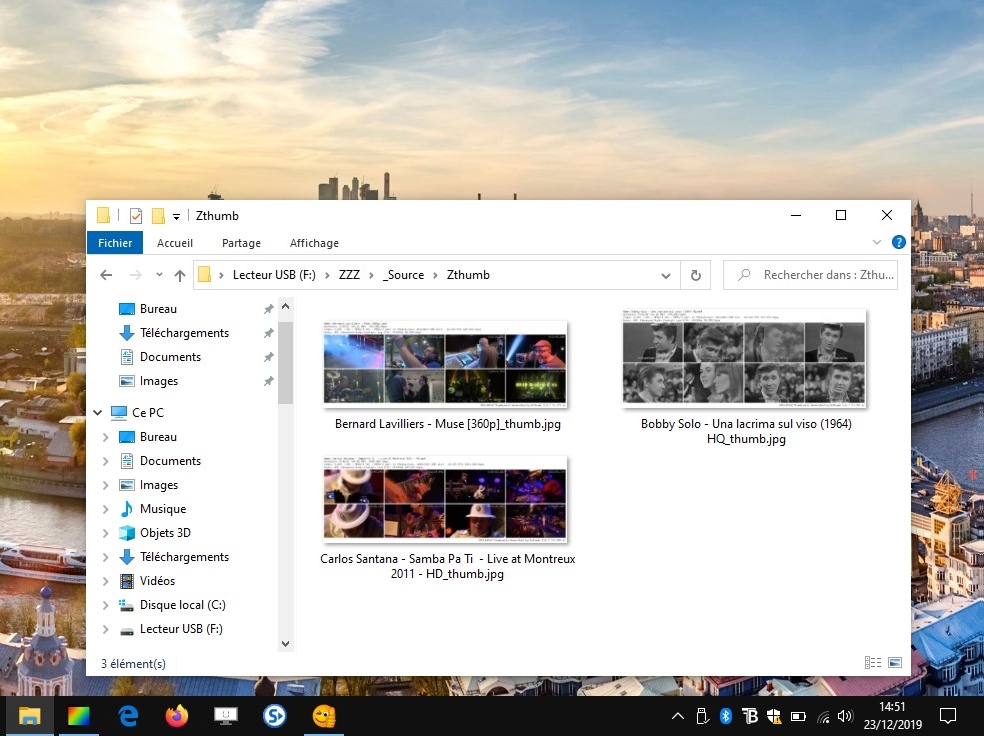Collapse the Ce PC tree node
Viewport: 984px width, 736px height.
97,412
